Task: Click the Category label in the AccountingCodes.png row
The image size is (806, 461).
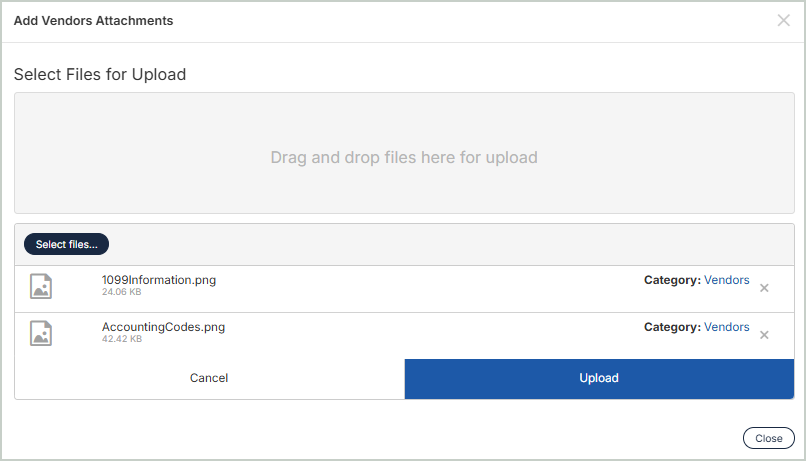Action: tap(672, 327)
